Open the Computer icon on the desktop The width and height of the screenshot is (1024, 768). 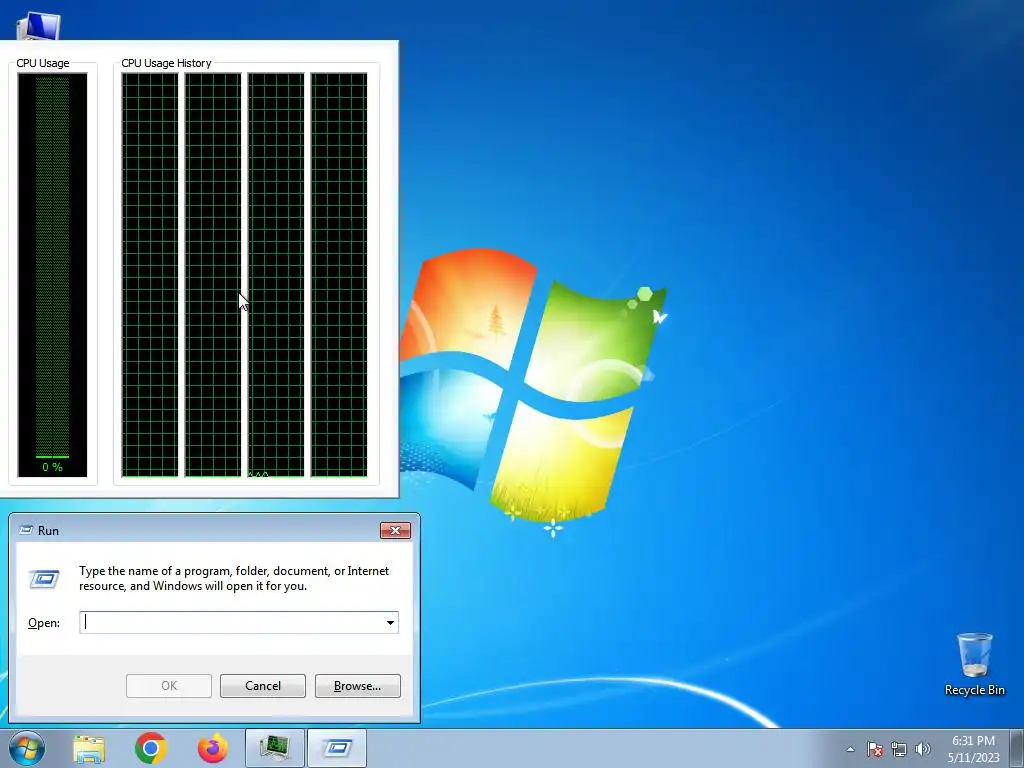pyautogui.click(x=38, y=26)
